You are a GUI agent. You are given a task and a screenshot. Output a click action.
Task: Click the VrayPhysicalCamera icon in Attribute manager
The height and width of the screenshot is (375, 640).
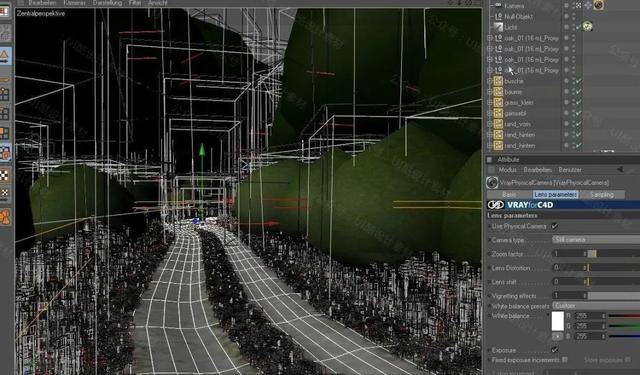click(x=492, y=182)
